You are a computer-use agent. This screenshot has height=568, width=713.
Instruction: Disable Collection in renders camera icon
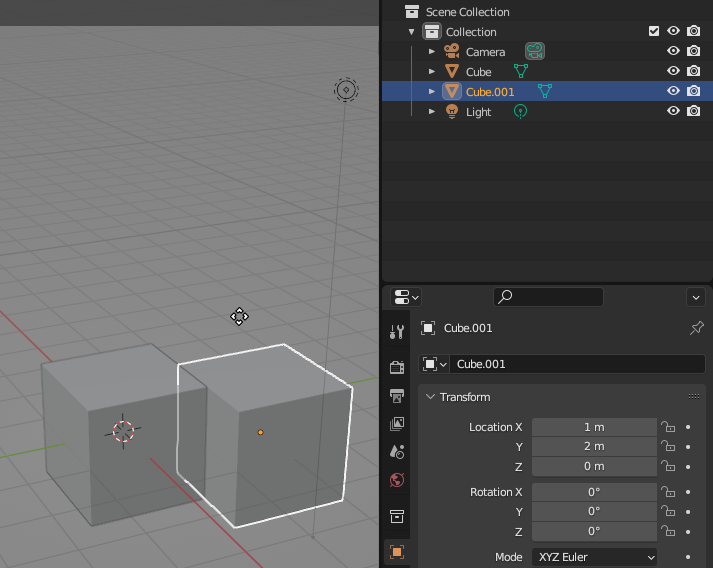(693, 31)
